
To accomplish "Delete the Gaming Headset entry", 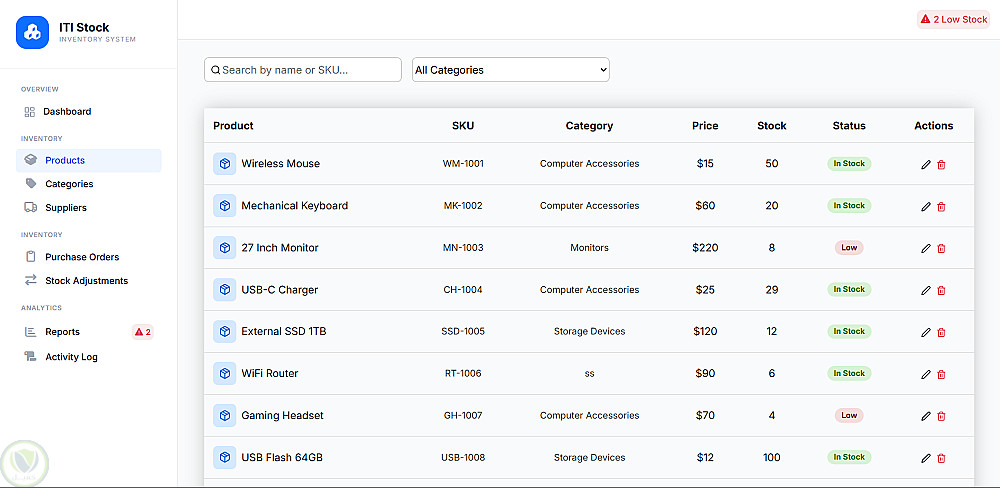I will [941, 416].
